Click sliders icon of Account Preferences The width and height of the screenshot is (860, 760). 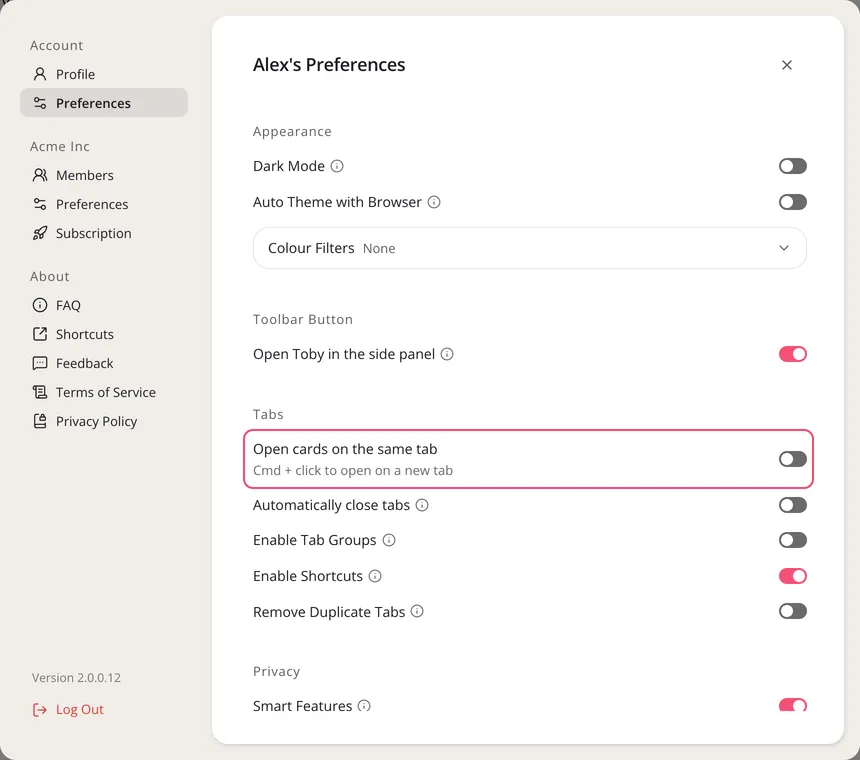coord(39,103)
